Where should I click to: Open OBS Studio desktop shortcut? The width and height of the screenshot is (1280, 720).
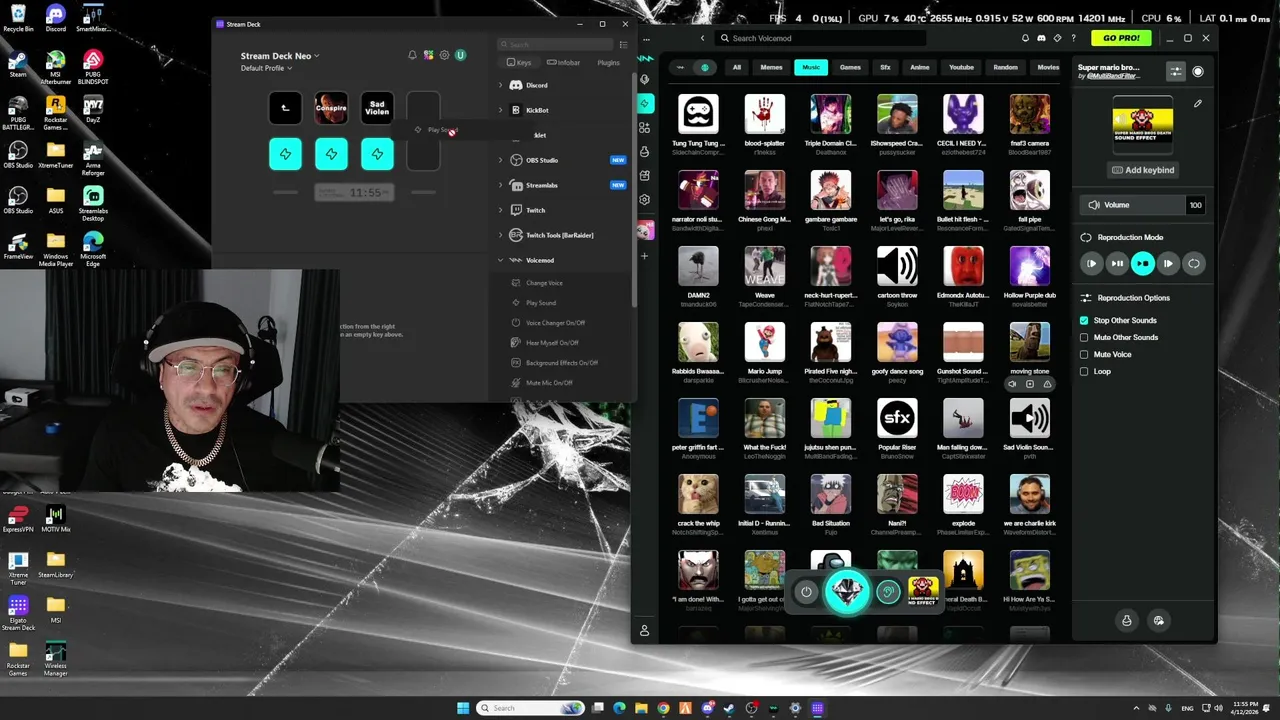pyautogui.click(x=18, y=154)
